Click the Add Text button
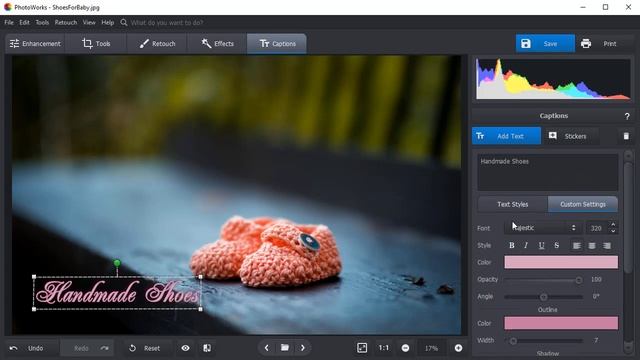 [x=506, y=136]
